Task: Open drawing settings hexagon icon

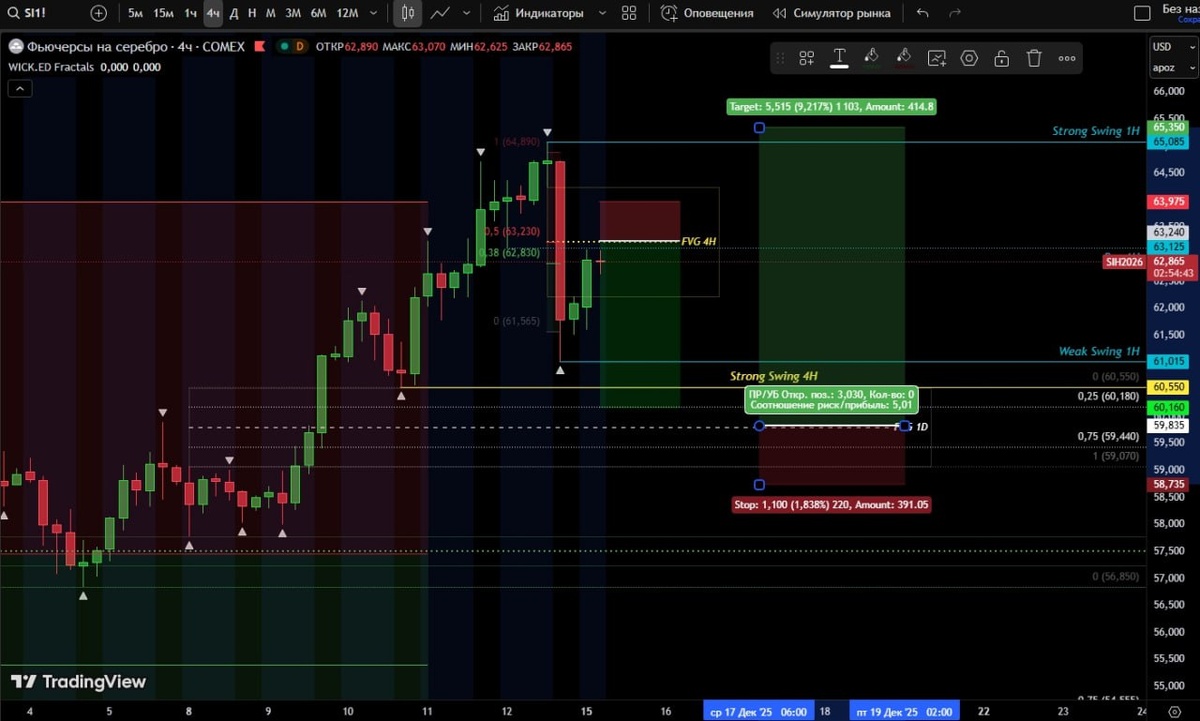Action: (x=969, y=58)
